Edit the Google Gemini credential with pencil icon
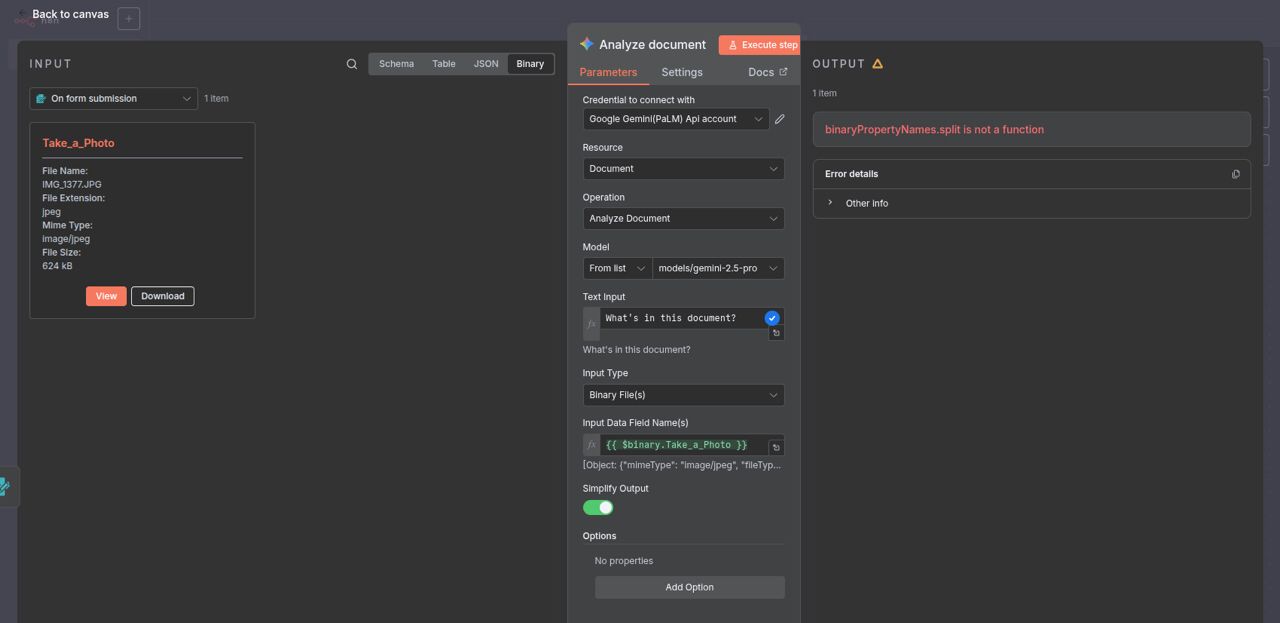Screen dimensions: 1280x623 point(780,119)
